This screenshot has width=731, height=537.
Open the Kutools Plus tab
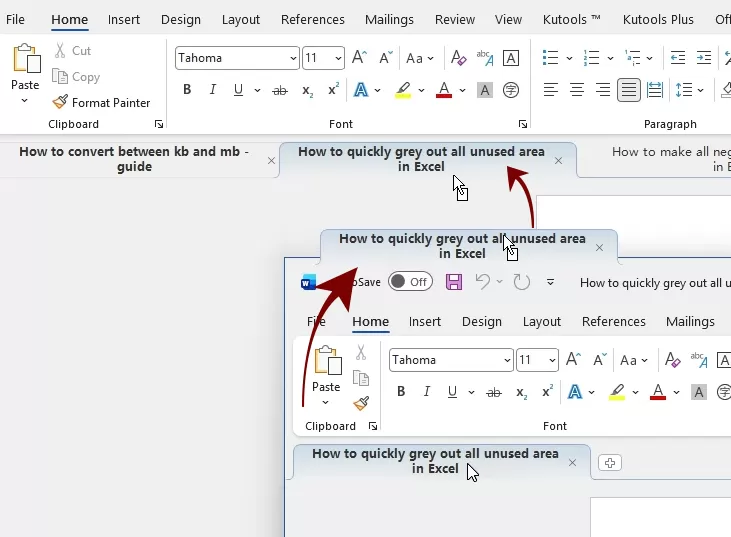click(658, 20)
